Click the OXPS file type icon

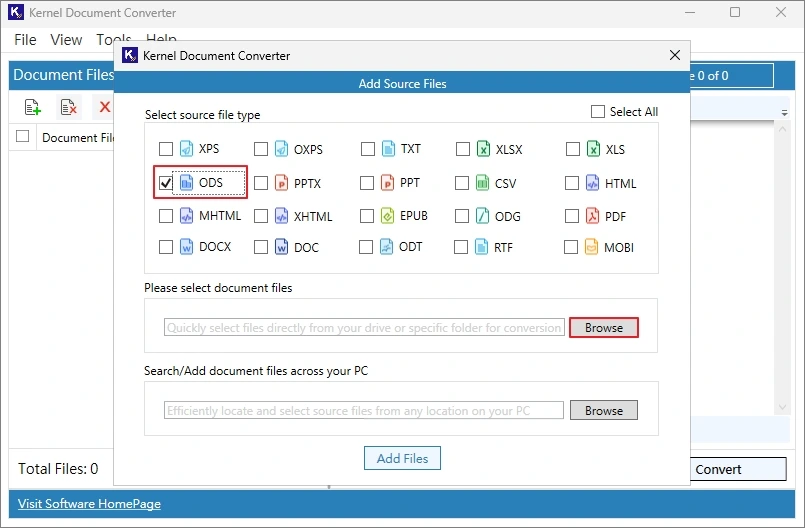click(x=281, y=149)
